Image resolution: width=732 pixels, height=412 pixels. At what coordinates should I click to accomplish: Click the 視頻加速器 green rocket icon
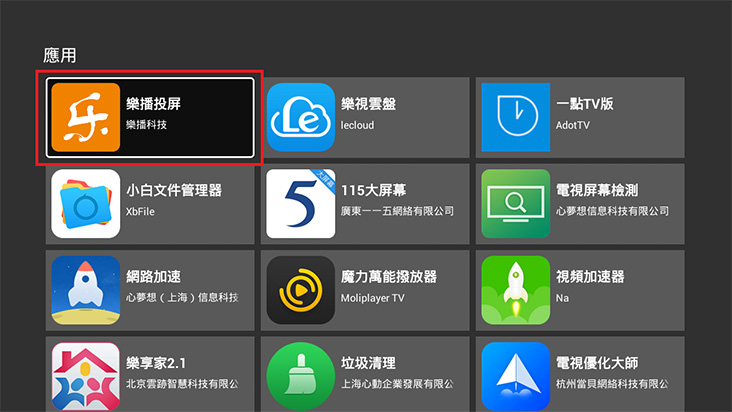(x=515, y=290)
